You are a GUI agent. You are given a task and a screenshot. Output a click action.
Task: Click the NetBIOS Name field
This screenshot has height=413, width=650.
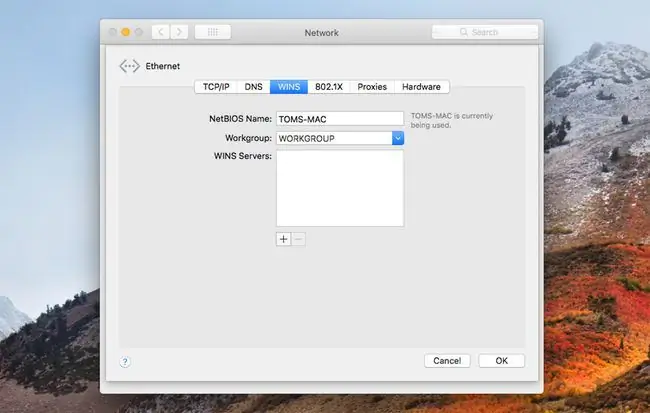(340, 119)
